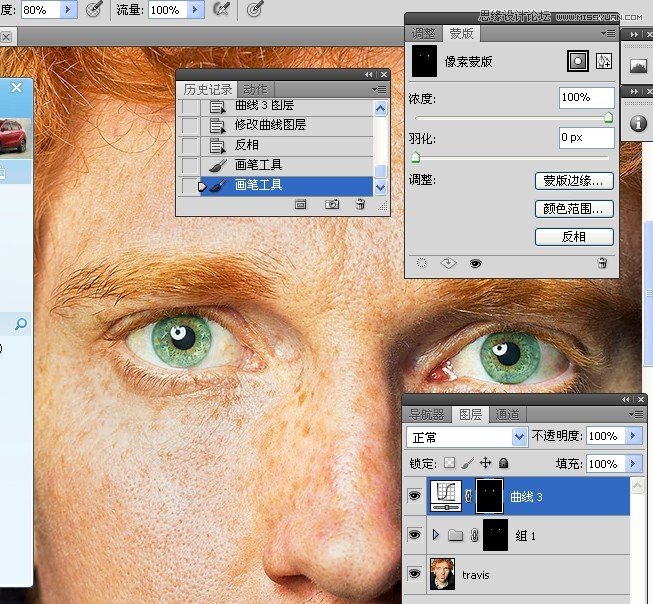This screenshot has height=604, width=653.
Task: Click the 浓度 density slider handle
Action: (608, 117)
